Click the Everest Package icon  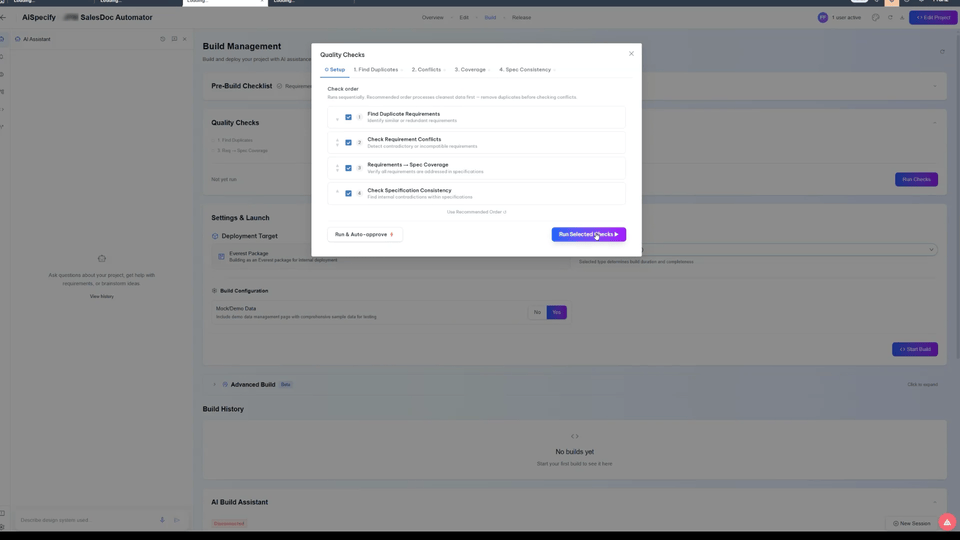click(x=221, y=257)
